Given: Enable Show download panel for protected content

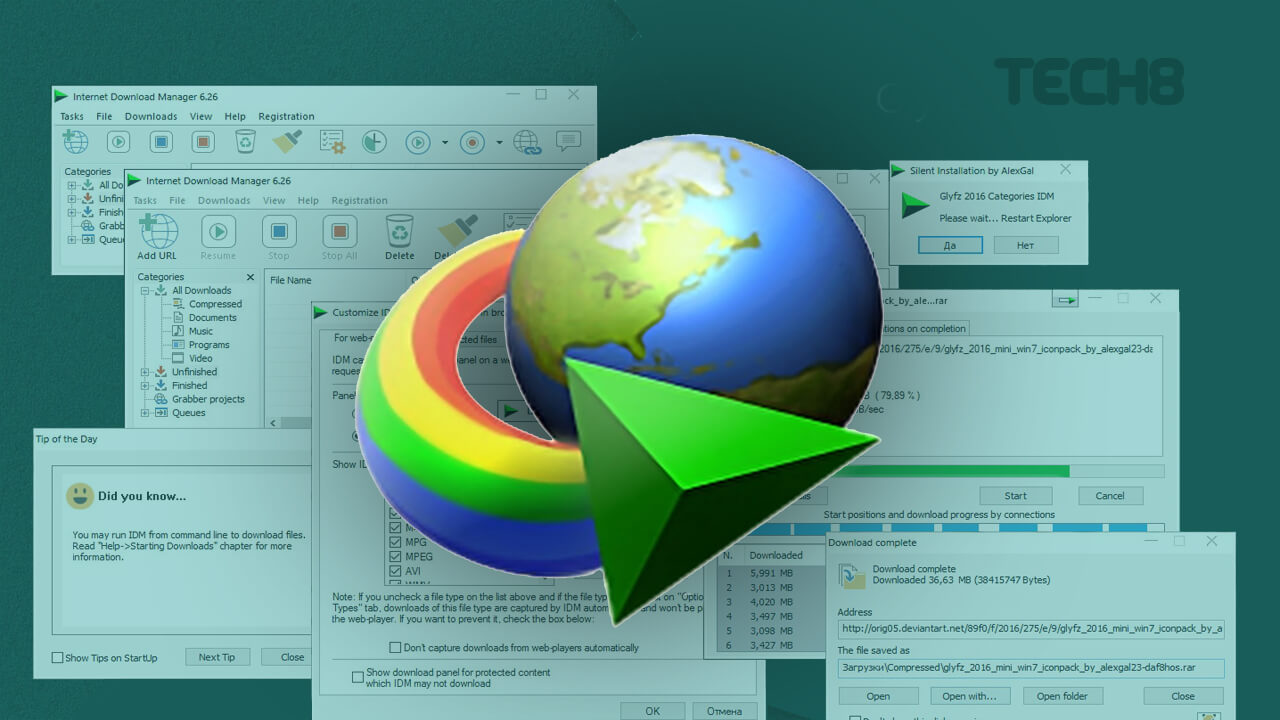Looking at the screenshot, I should [x=358, y=678].
